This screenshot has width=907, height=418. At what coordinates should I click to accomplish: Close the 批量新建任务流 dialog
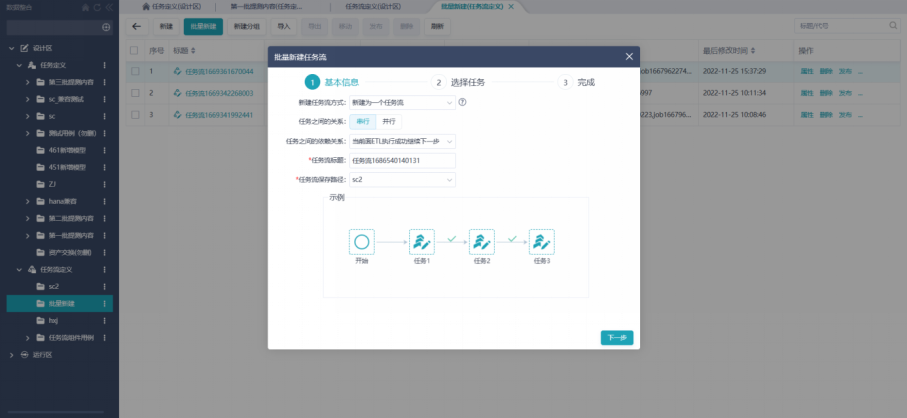[x=628, y=57]
